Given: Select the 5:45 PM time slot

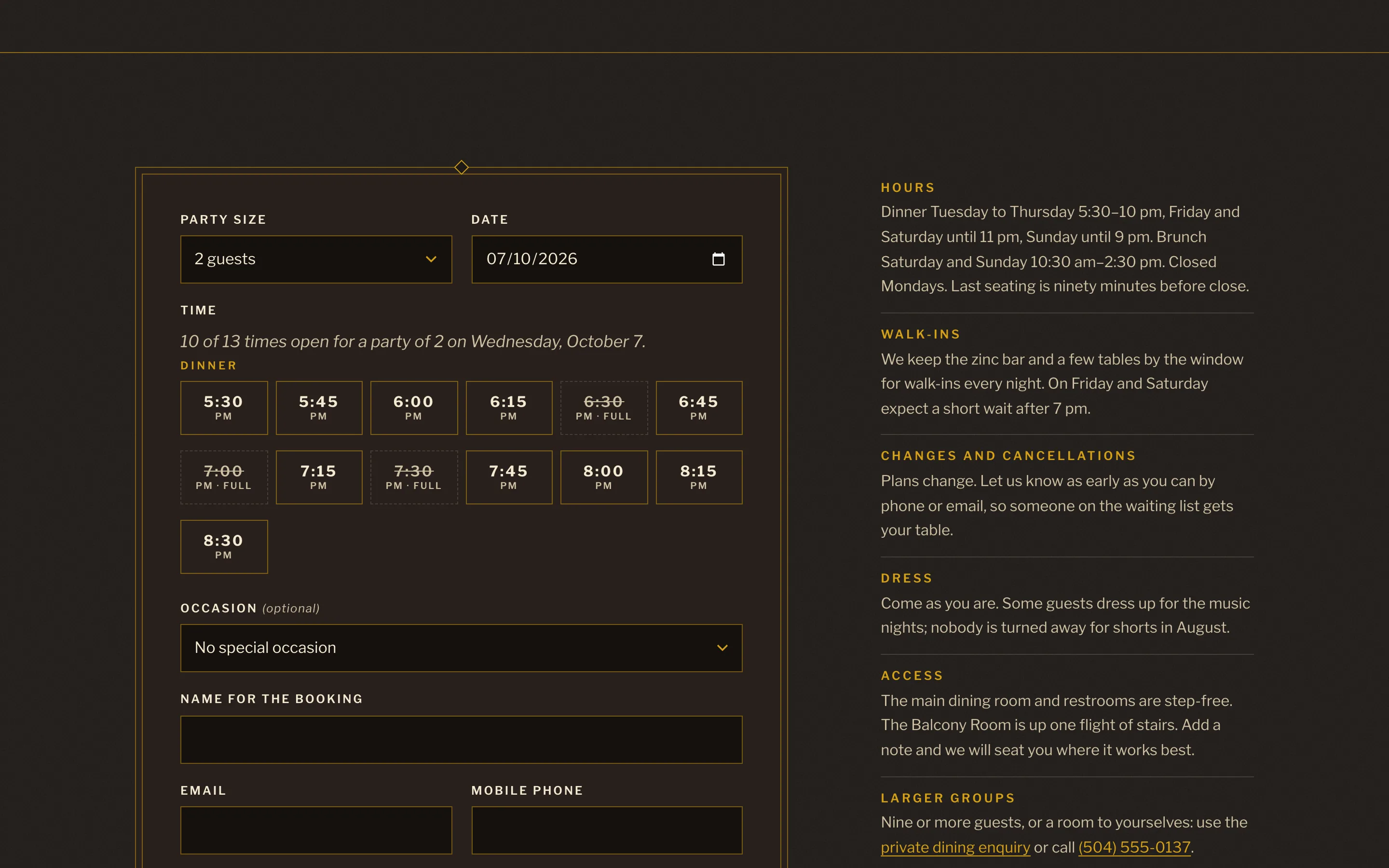Looking at the screenshot, I should click(x=319, y=407).
